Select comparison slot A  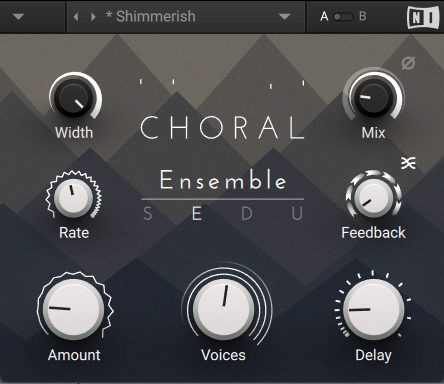coord(324,16)
